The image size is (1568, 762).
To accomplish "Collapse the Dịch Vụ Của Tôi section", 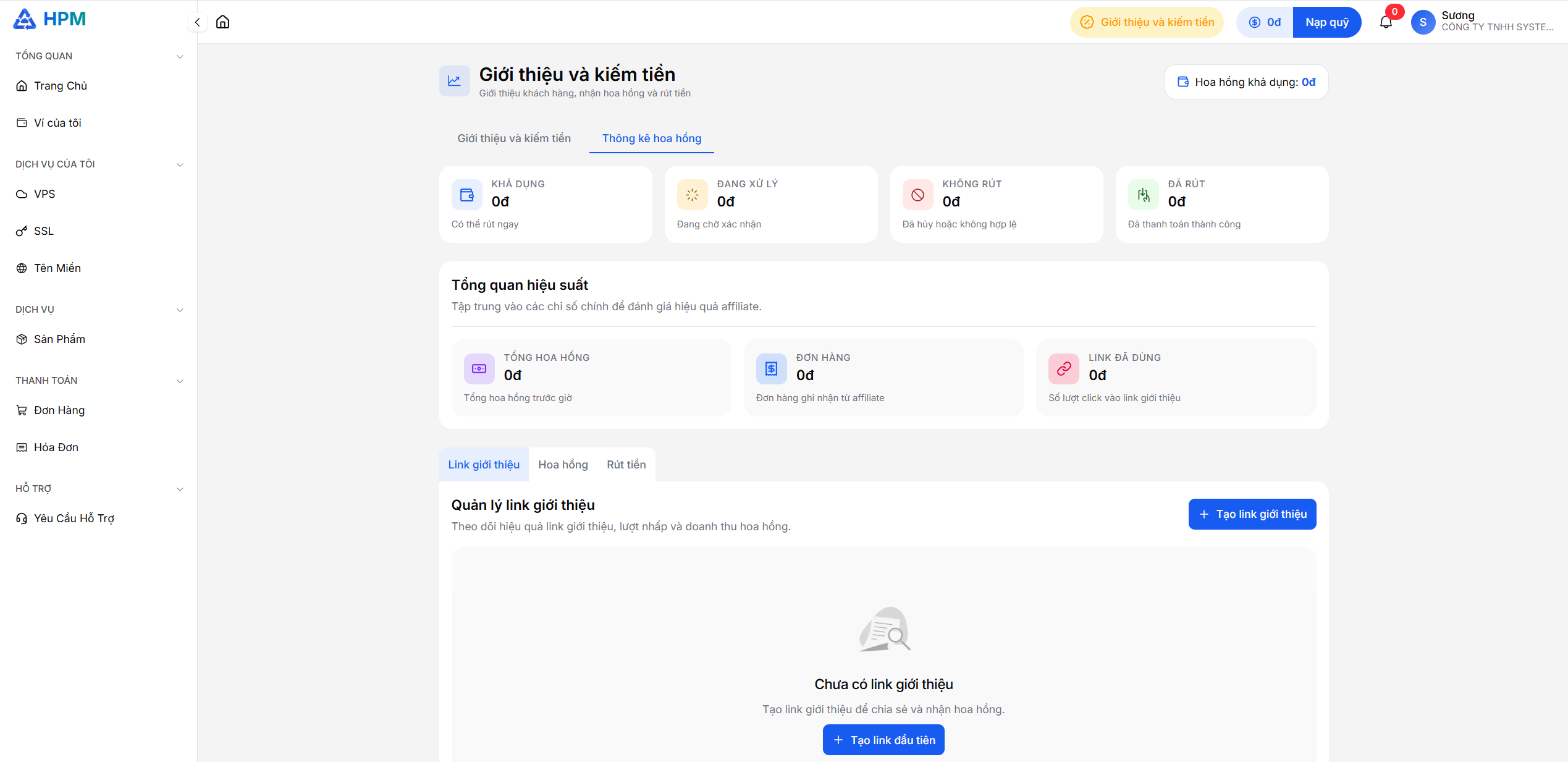I will click(180, 164).
